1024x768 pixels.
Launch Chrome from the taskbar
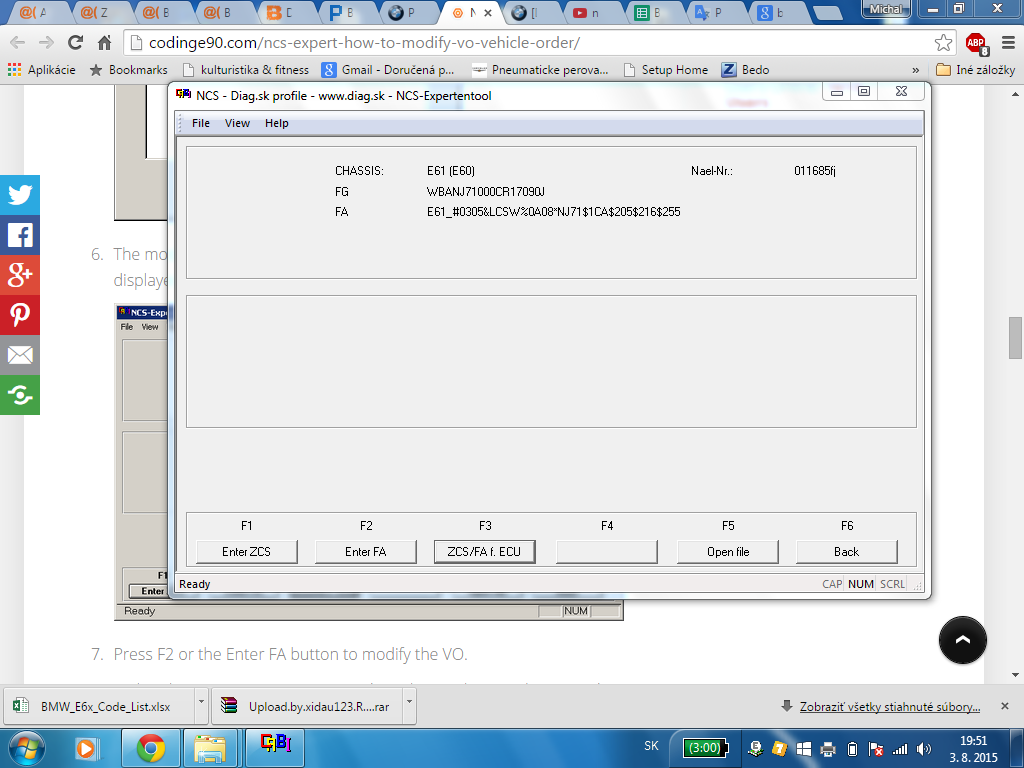click(151, 747)
